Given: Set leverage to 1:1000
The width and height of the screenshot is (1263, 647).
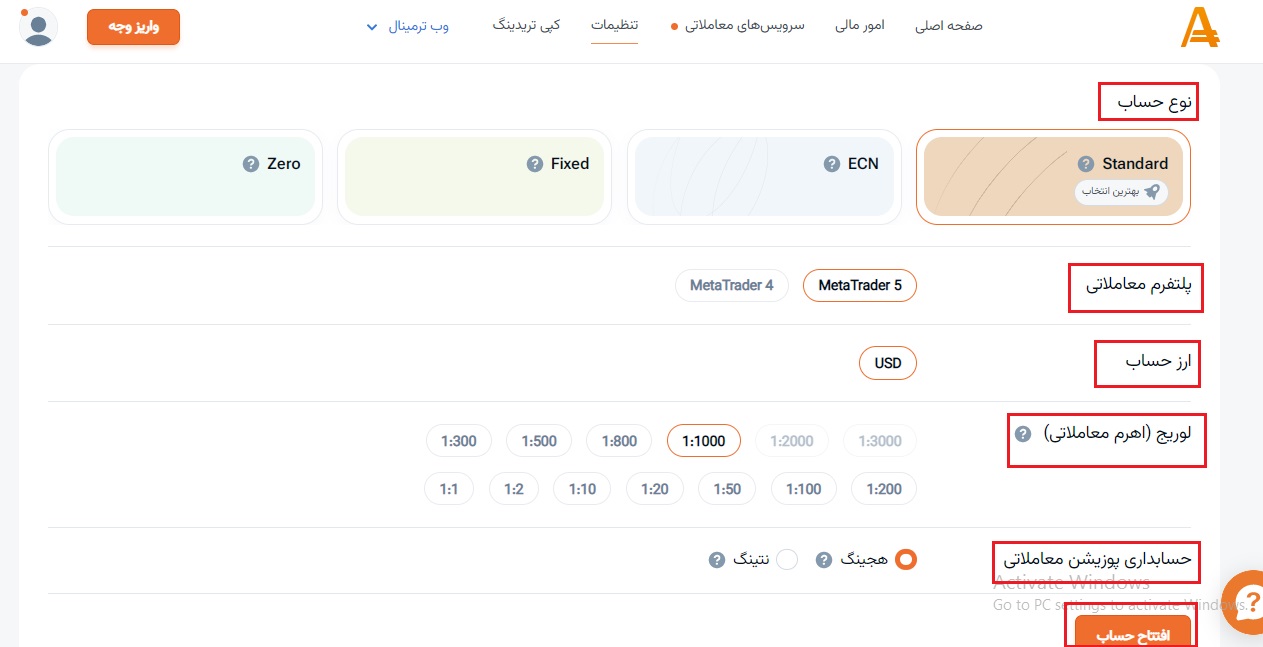Looking at the screenshot, I should click(x=704, y=441).
